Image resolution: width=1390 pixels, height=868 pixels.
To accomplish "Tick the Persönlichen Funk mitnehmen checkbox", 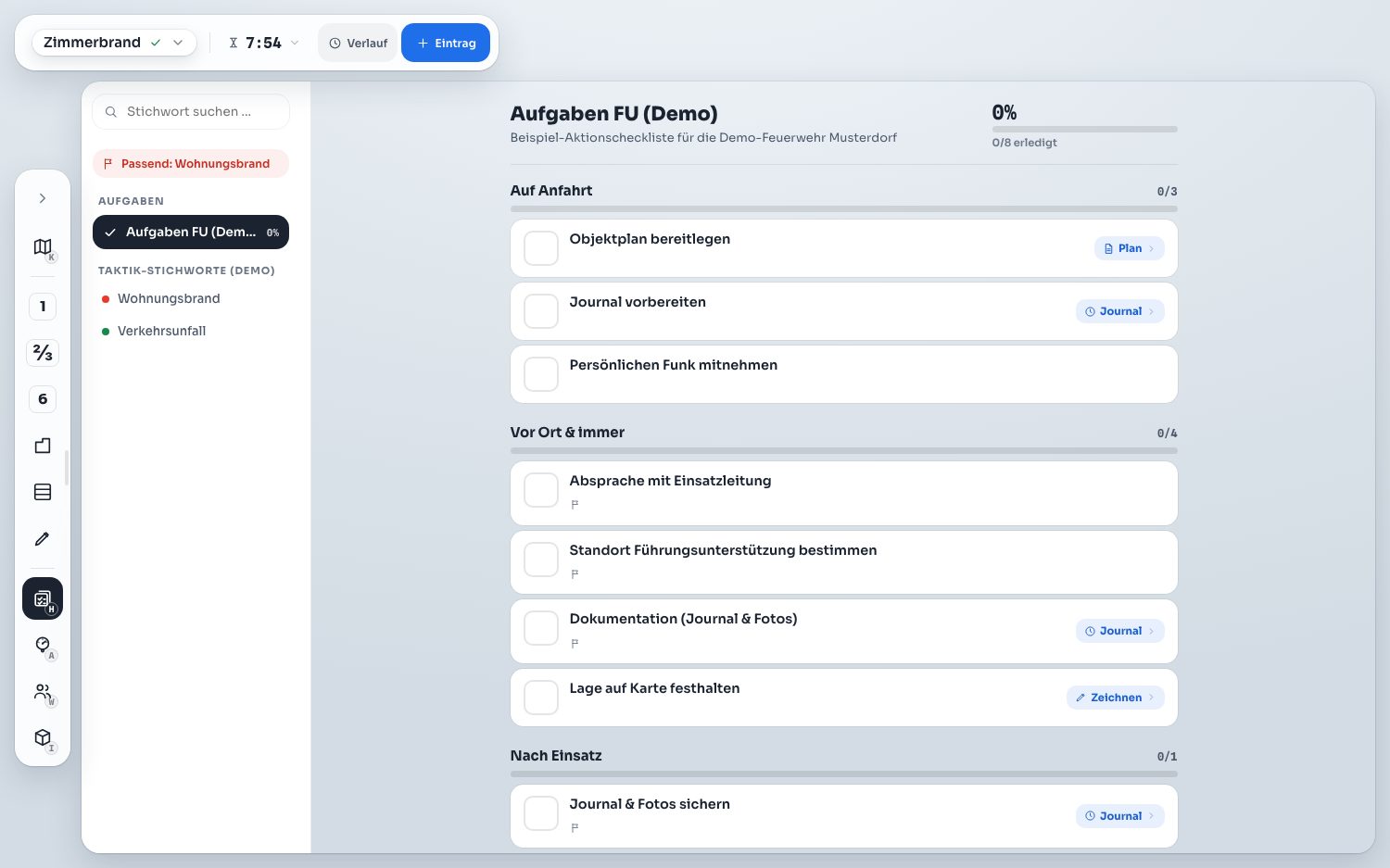I will pos(541,374).
